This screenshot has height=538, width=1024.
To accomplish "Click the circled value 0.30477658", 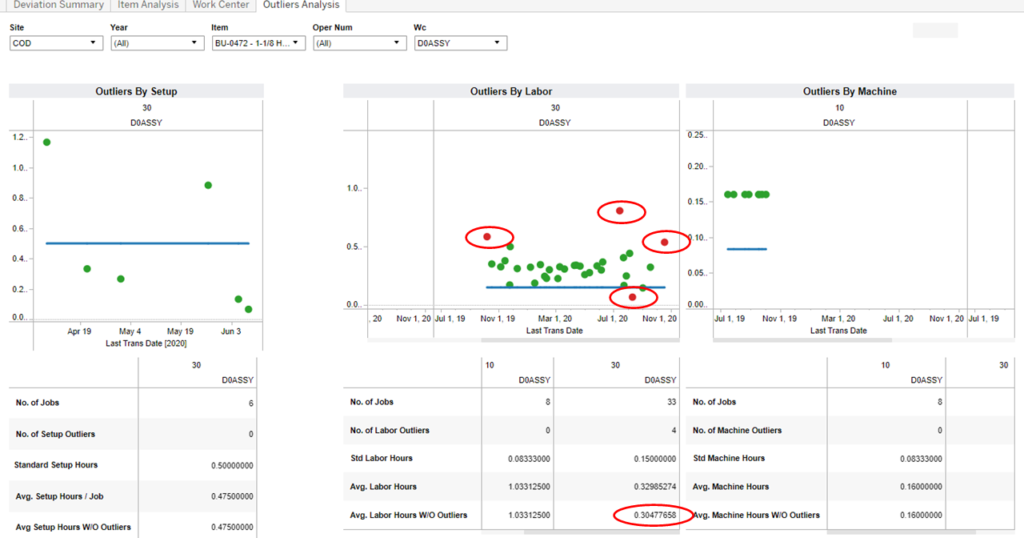I will pyautogui.click(x=655, y=515).
